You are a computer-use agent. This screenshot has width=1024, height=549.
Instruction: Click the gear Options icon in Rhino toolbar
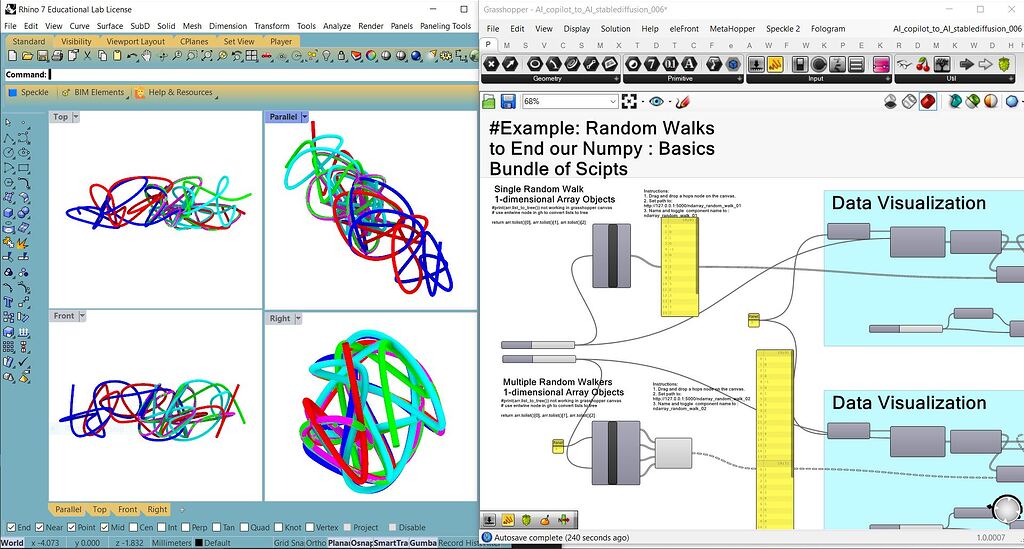click(x=446, y=56)
